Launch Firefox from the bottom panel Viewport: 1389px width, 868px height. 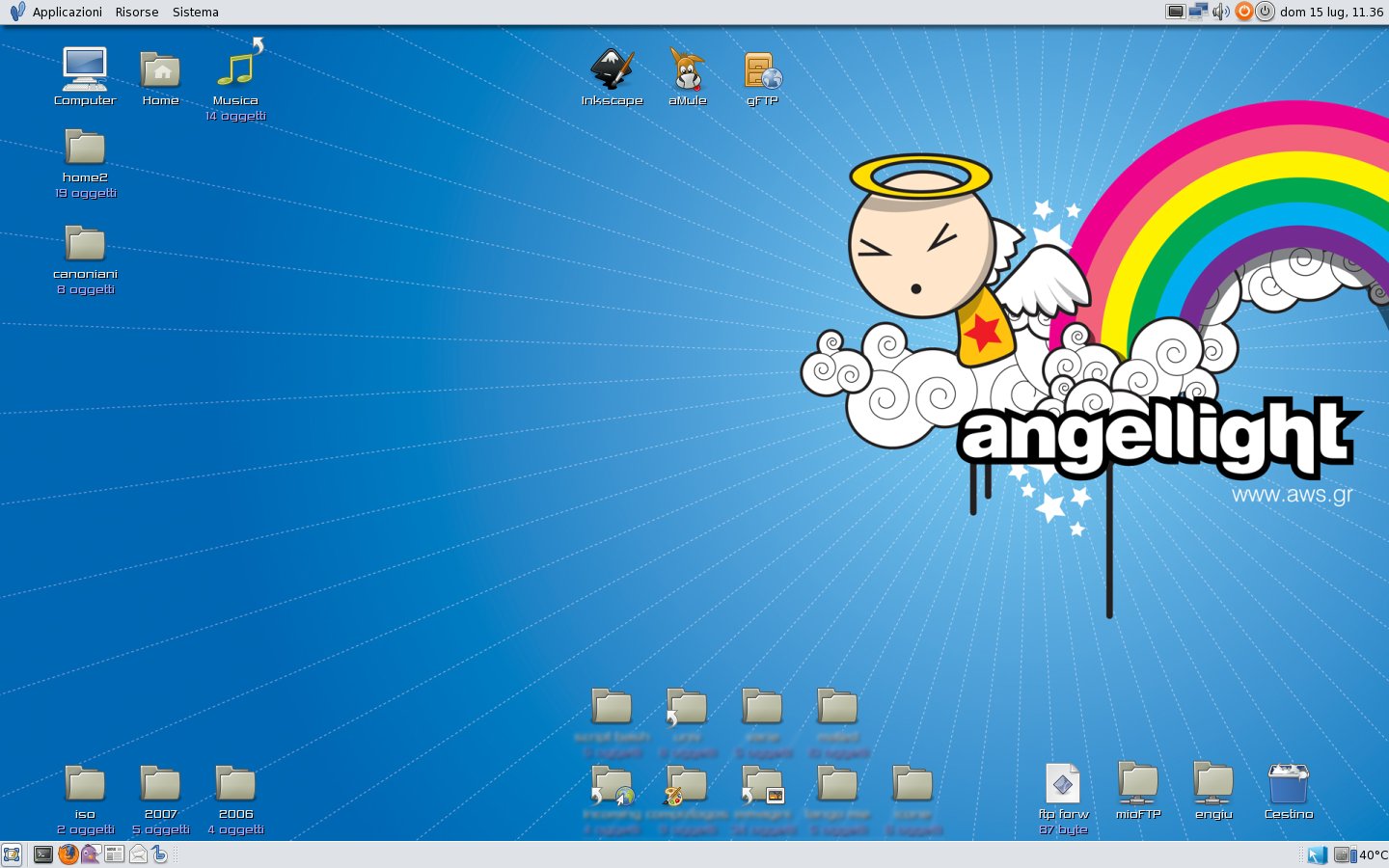[x=68, y=854]
